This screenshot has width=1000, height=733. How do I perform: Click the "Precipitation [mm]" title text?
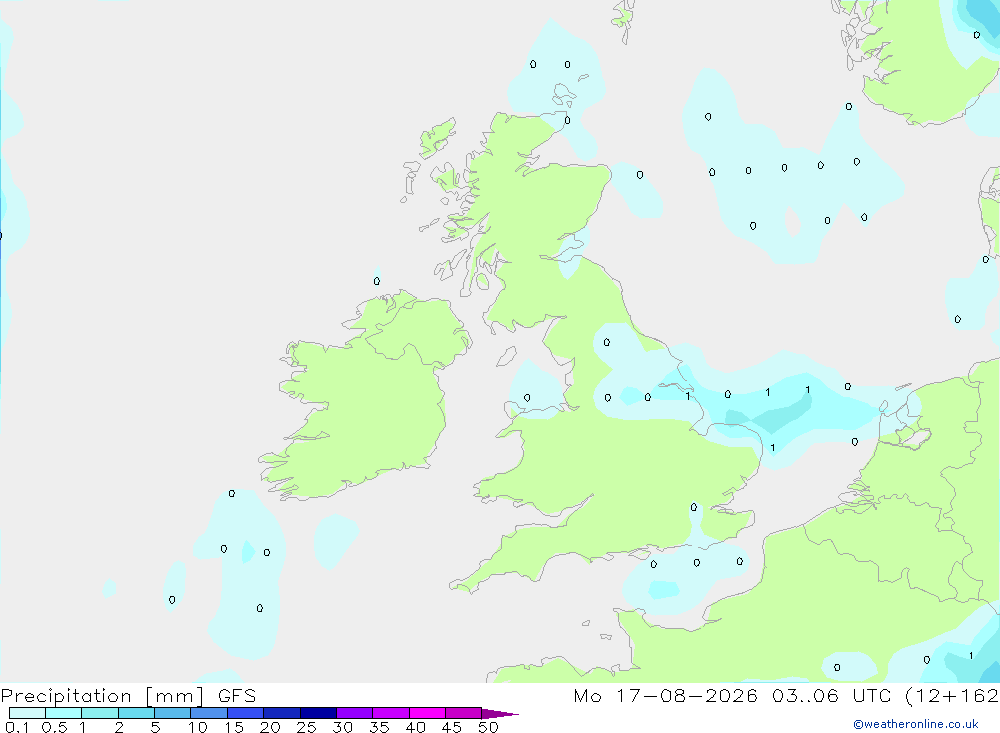pyautogui.click(x=102, y=696)
